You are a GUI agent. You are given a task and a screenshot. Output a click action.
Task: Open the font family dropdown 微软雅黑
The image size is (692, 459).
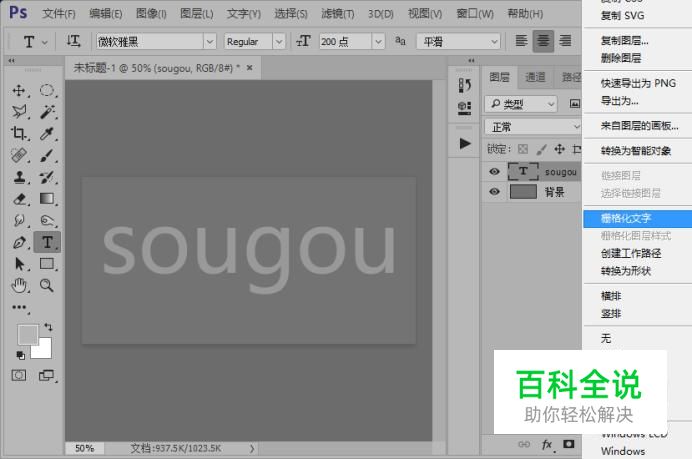210,41
